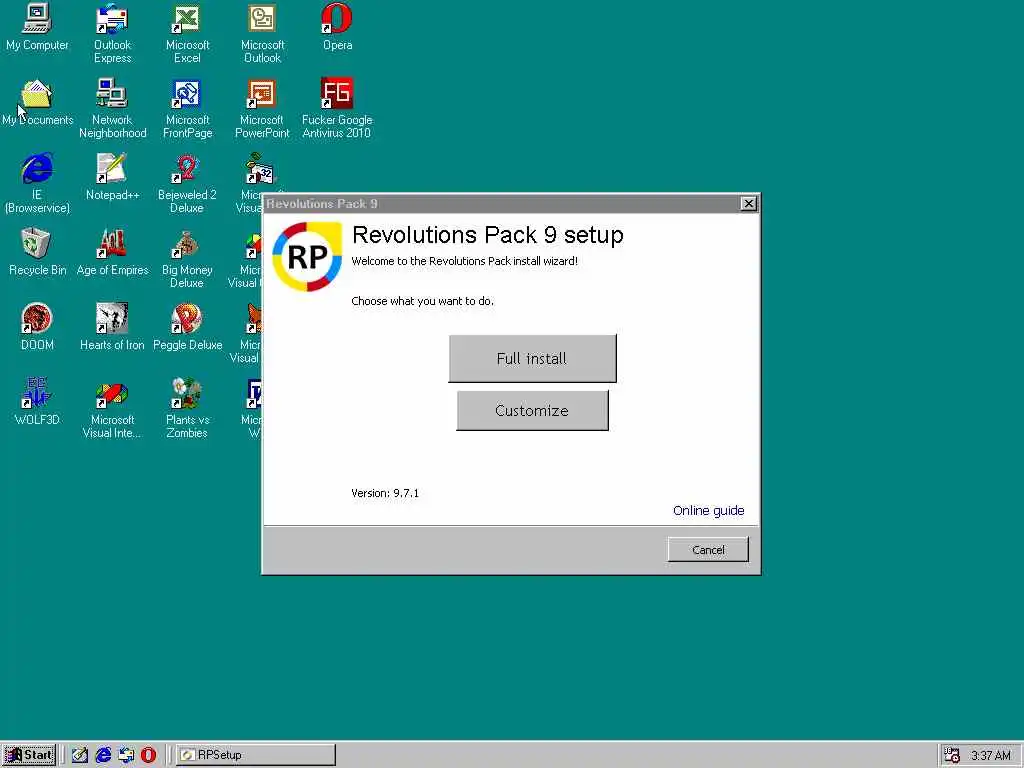This screenshot has height=768, width=1024.
Task: Click the Revolutions Pack RP logo
Action: 307,257
